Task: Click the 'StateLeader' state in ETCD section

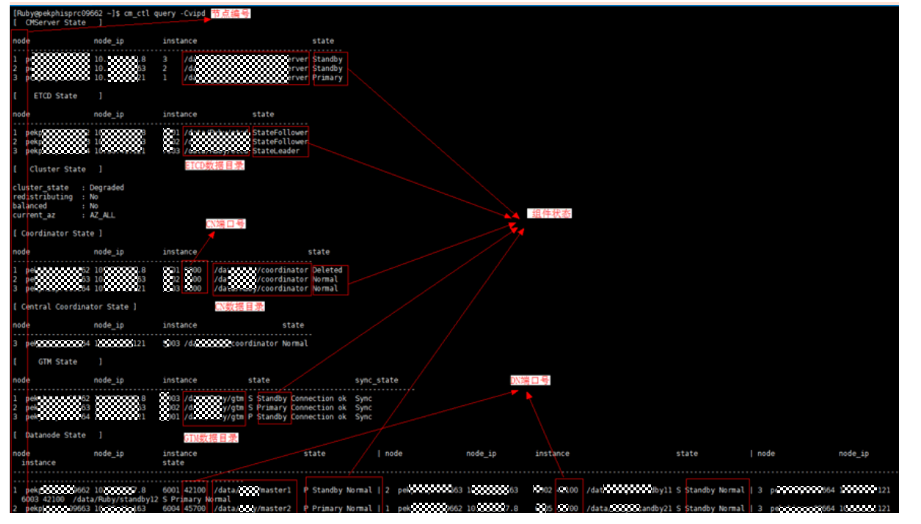Action: pos(276,151)
